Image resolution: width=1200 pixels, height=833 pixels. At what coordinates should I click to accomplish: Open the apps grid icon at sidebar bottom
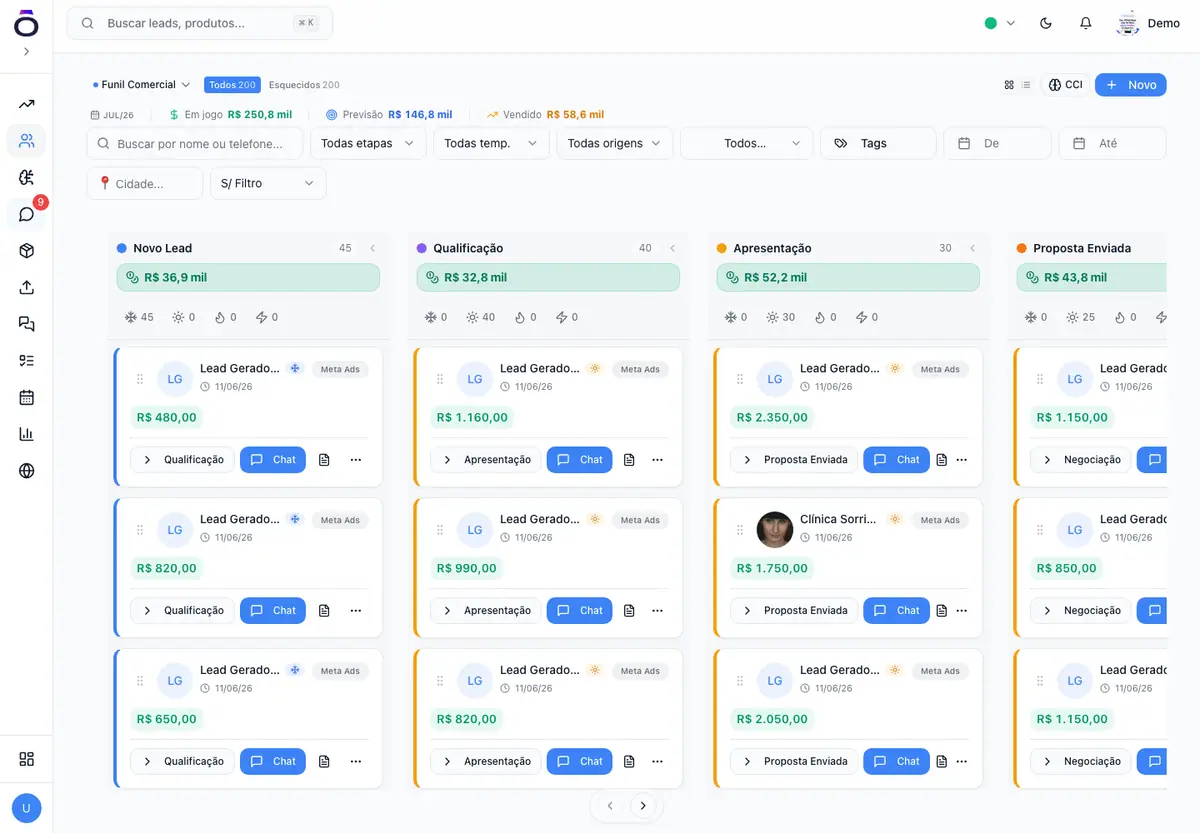(26, 759)
